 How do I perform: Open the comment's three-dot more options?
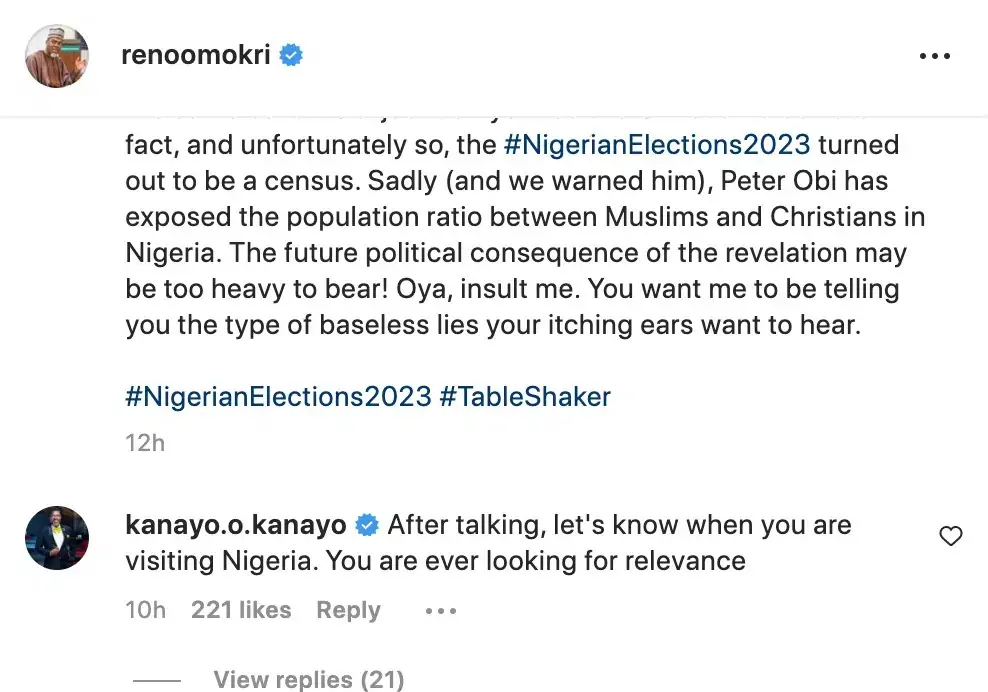tap(441, 611)
